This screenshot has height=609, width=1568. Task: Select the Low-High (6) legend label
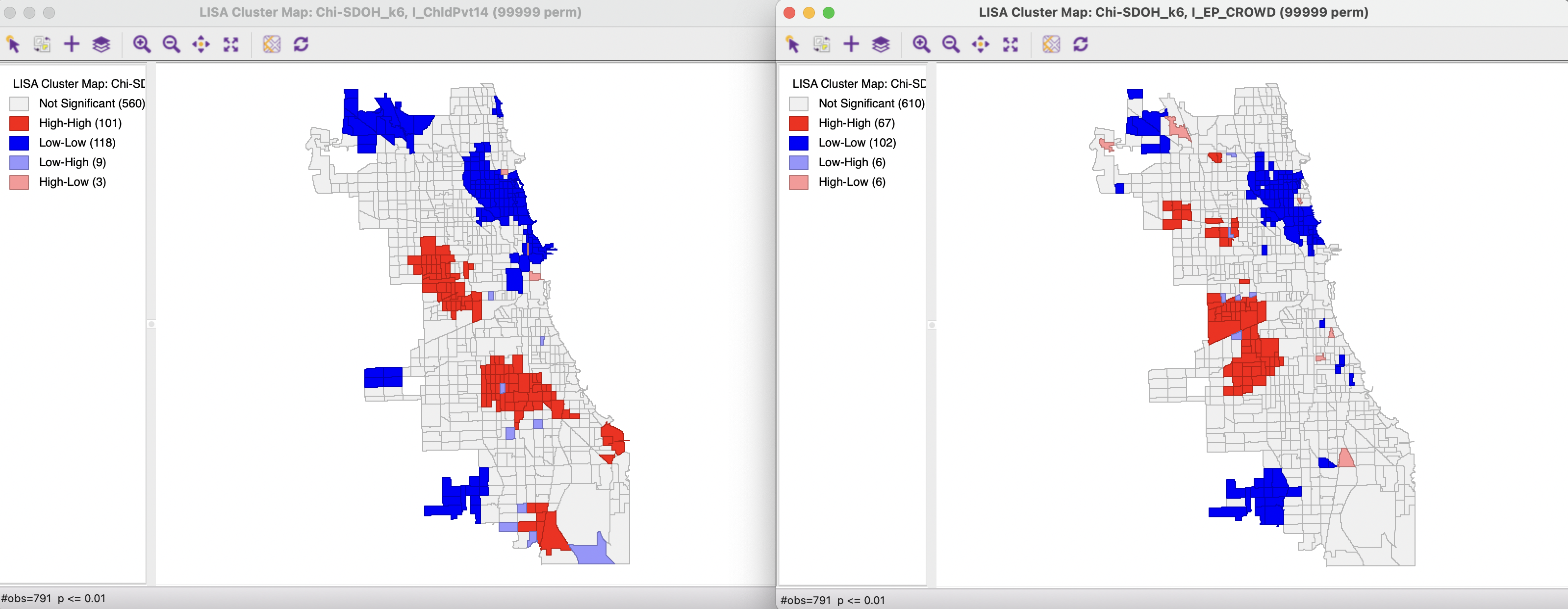[x=852, y=162]
